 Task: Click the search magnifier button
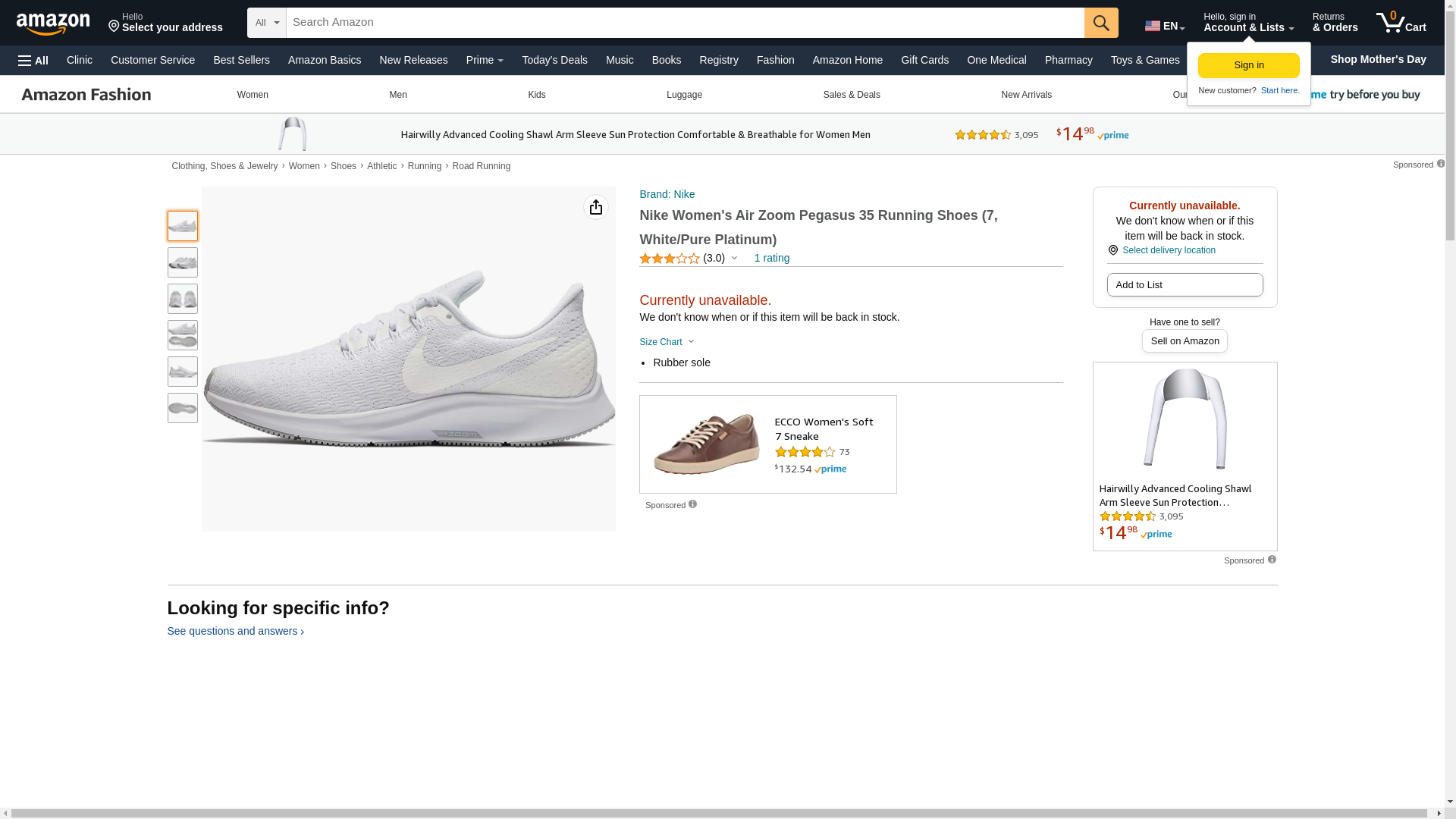click(1101, 23)
